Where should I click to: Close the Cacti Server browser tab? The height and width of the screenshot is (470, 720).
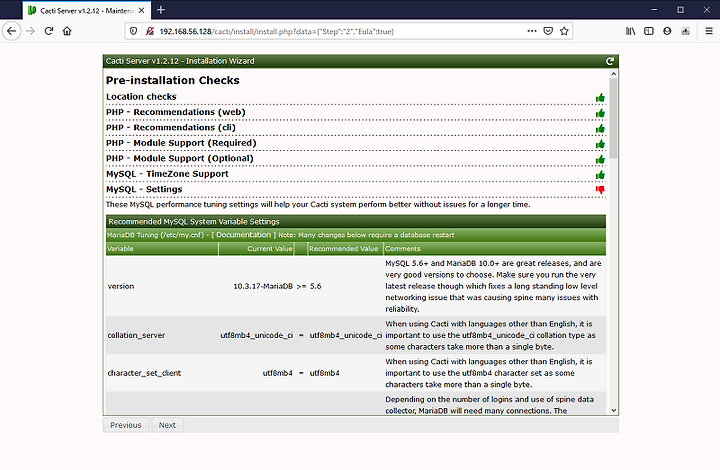click(141, 10)
